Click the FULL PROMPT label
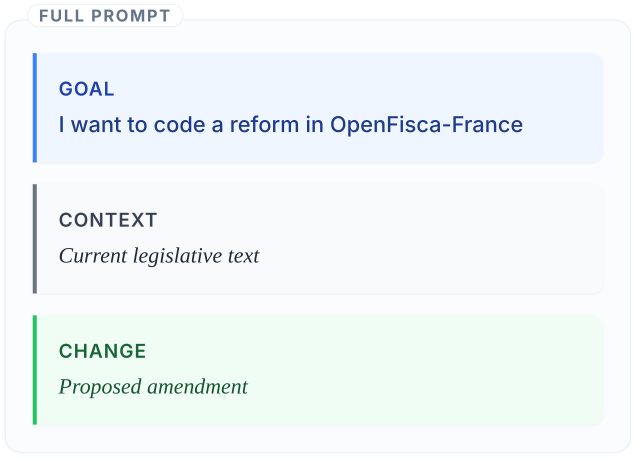 tap(104, 16)
